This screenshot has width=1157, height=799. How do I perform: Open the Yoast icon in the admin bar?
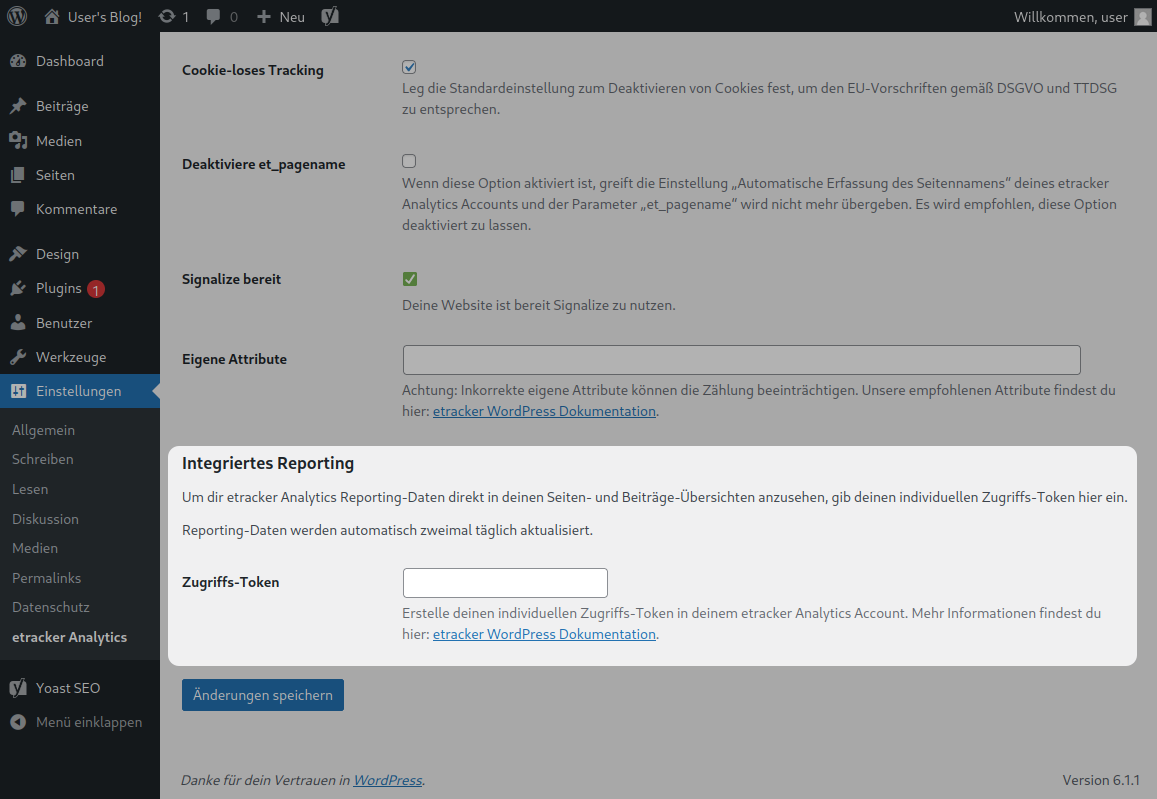(331, 16)
